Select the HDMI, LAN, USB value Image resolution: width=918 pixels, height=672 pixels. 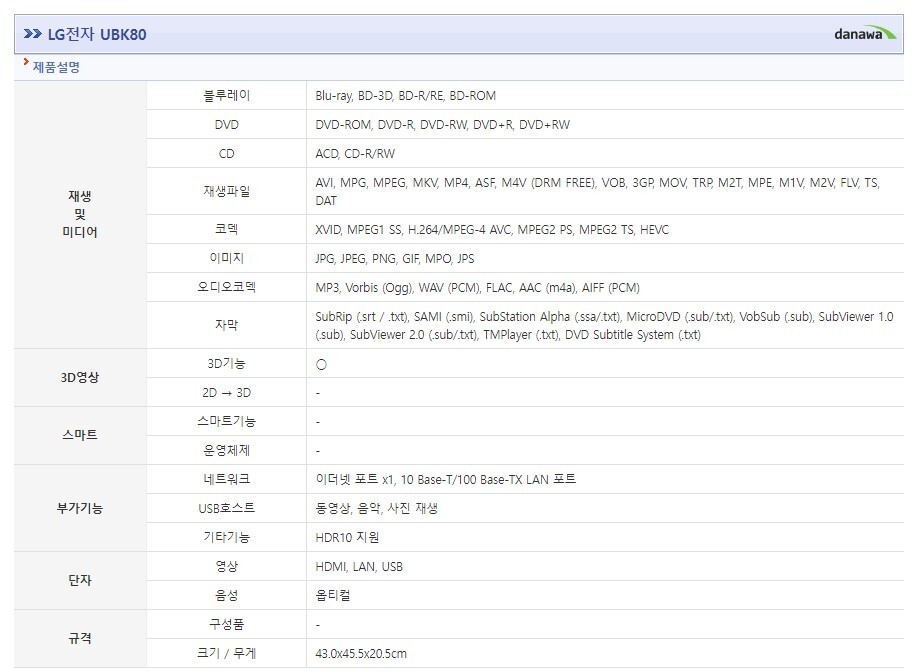point(359,567)
